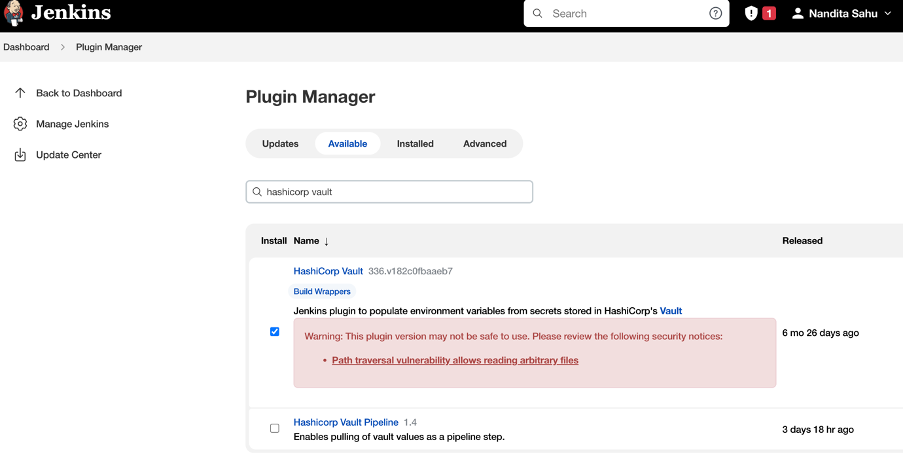
Task: Click the Update Center download icon
Action: [x=20, y=155]
